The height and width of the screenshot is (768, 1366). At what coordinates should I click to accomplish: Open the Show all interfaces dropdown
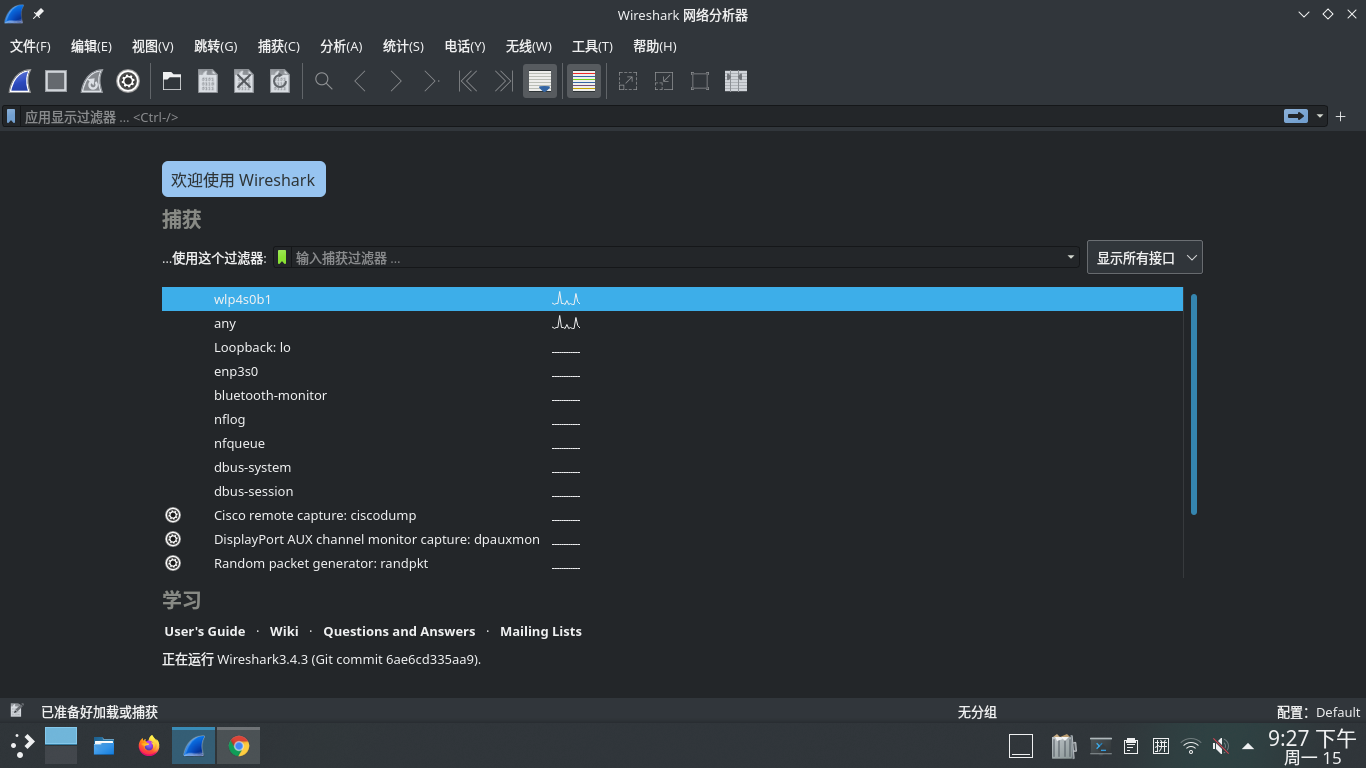pyautogui.click(x=1144, y=257)
